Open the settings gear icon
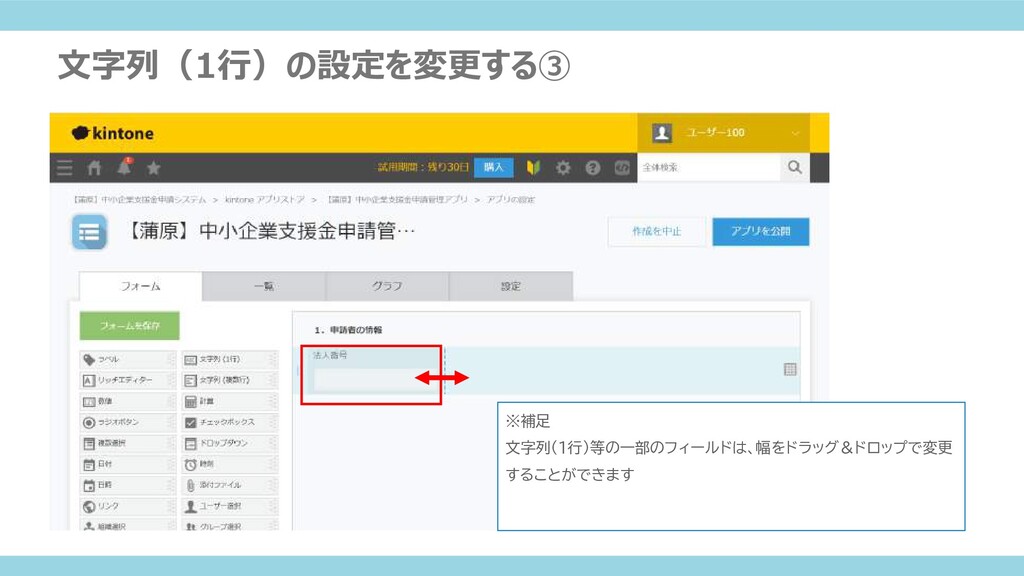The height and width of the screenshot is (576, 1024). [563, 168]
